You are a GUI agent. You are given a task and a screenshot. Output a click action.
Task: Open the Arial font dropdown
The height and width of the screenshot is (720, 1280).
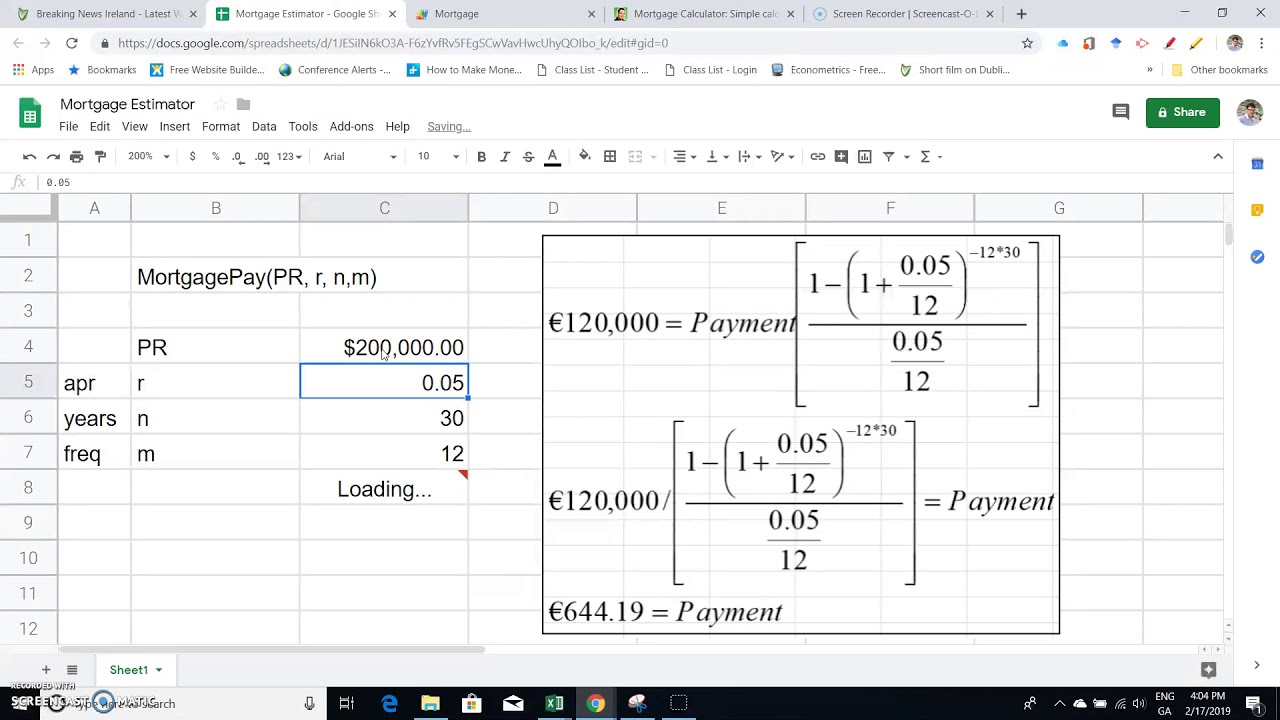360,156
